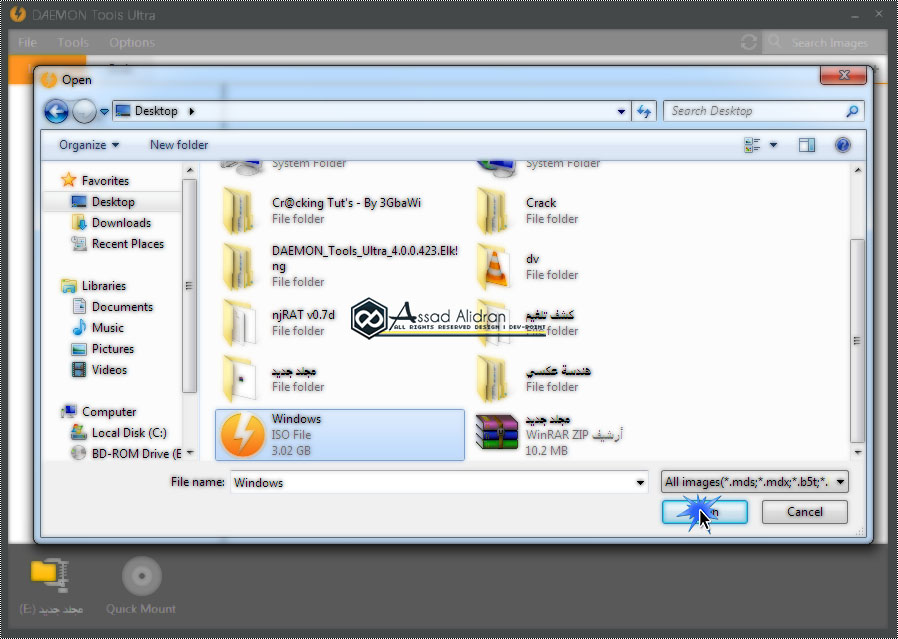The image size is (898, 639).
Task: Open the File menu in DAEMON Tools
Action: [x=27, y=42]
